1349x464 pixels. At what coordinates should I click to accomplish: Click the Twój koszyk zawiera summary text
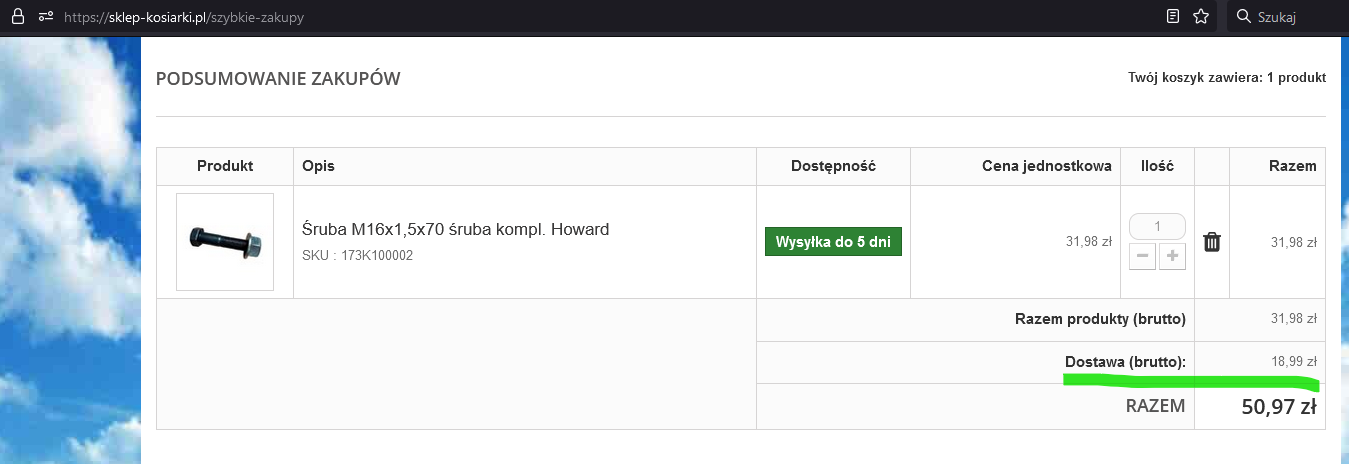click(1226, 77)
